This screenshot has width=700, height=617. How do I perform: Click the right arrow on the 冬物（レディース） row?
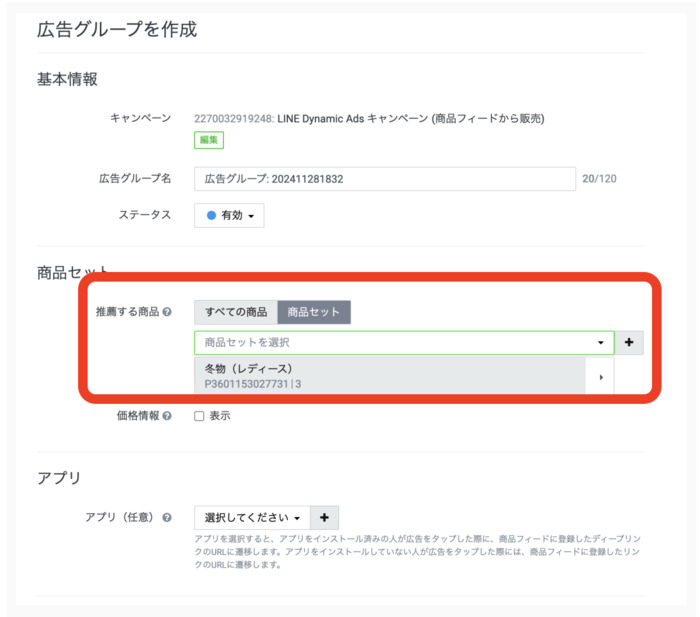coord(600,377)
